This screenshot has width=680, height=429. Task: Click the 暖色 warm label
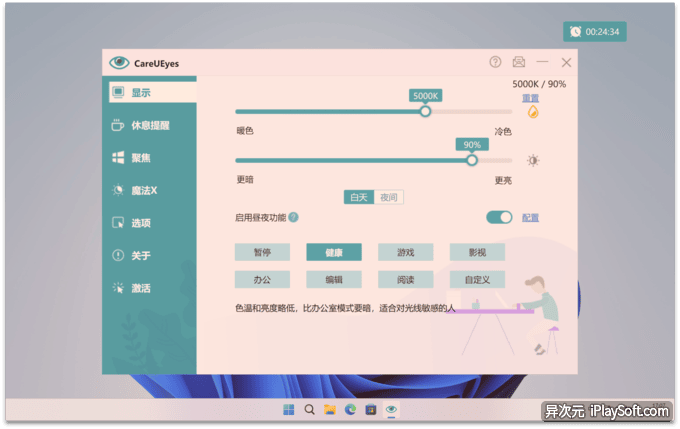click(x=245, y=131)
